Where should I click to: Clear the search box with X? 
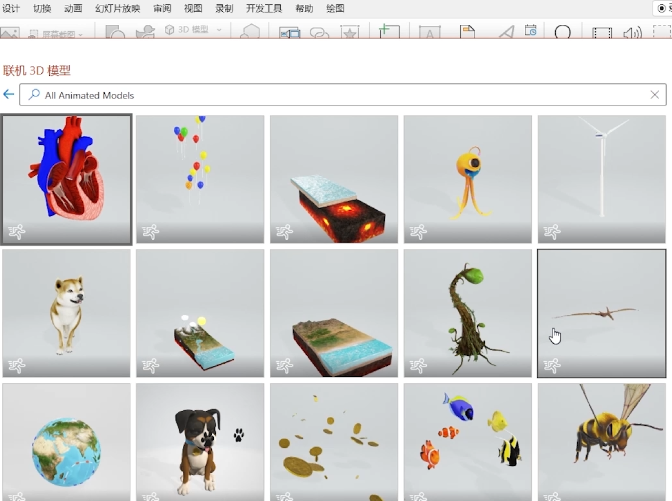(654, 95)
